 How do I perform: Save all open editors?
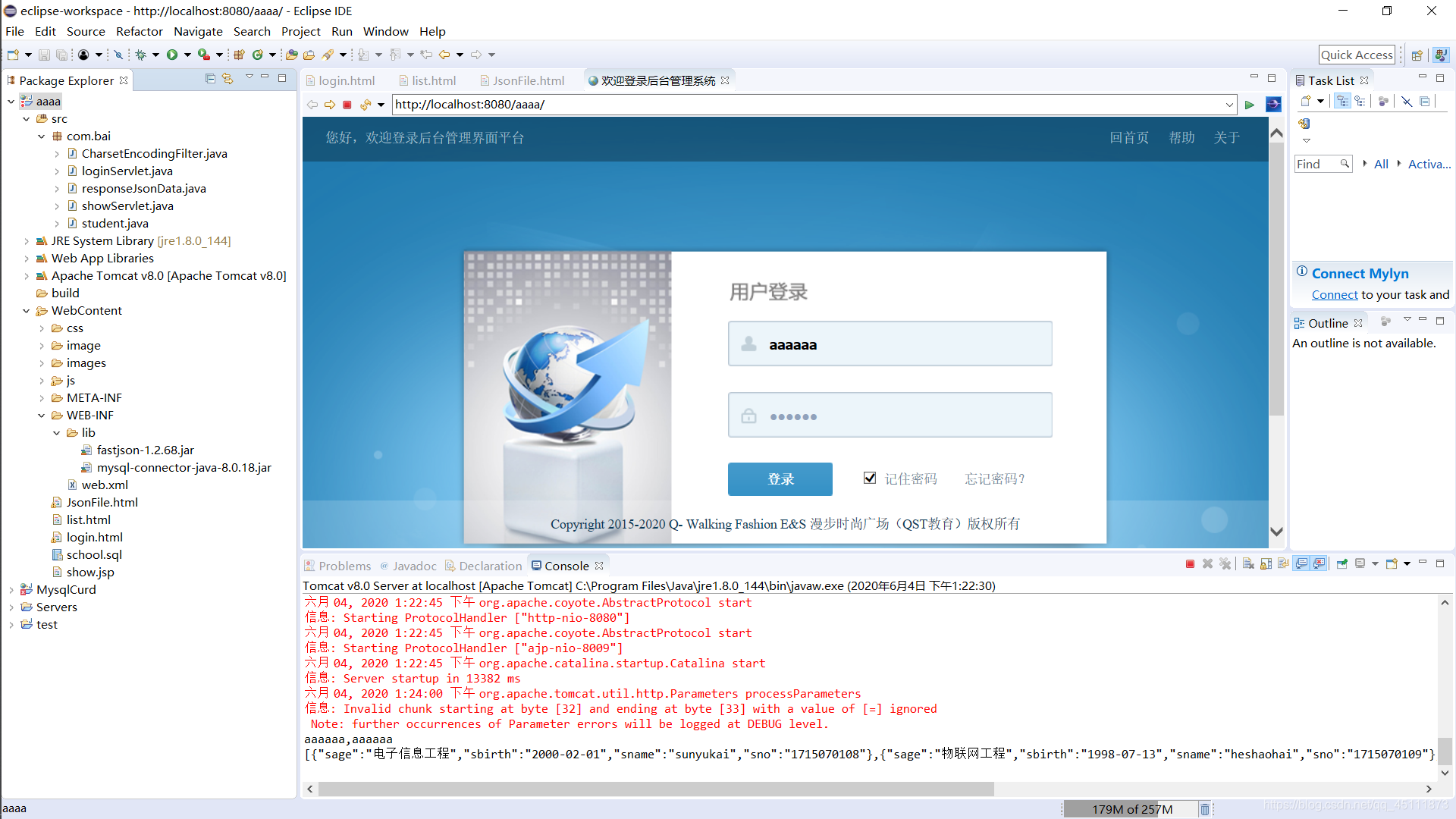[x=61, y=54]
